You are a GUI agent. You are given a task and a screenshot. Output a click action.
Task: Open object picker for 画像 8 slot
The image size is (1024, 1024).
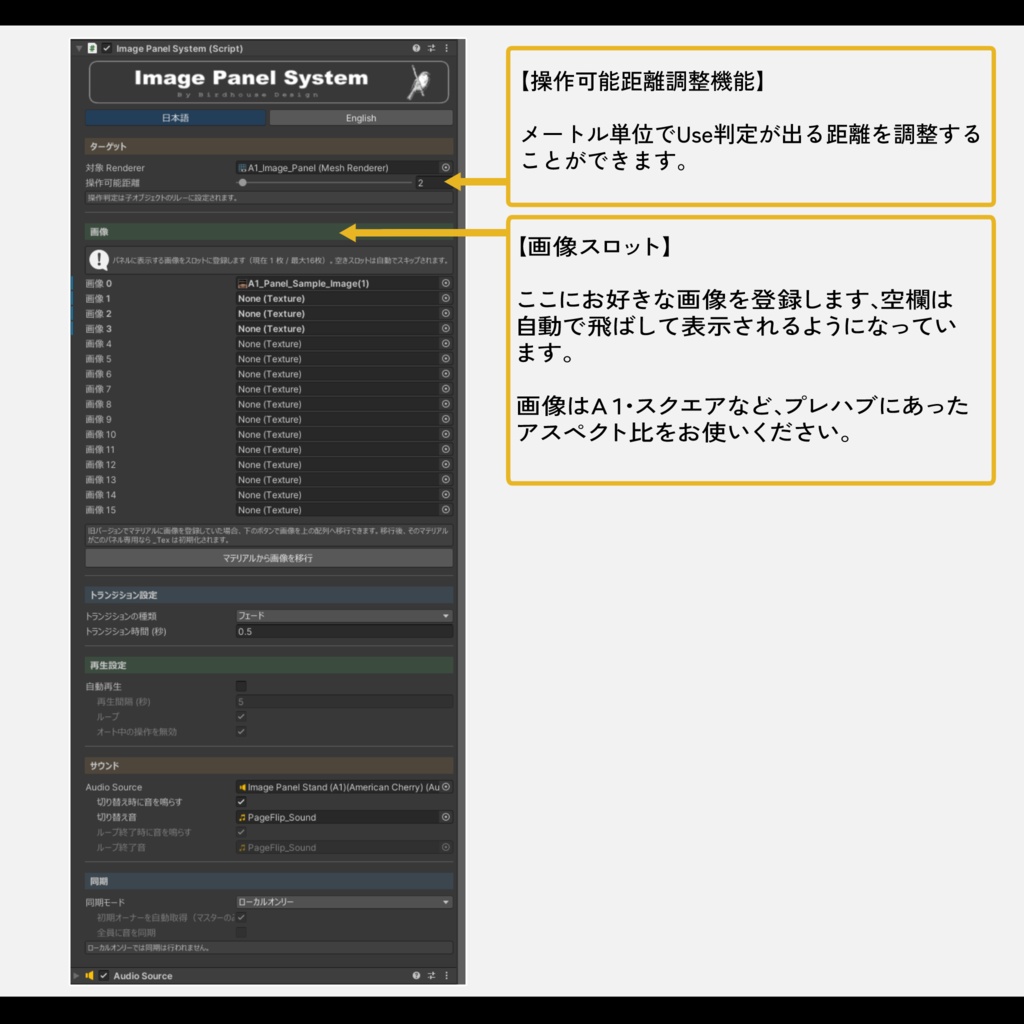446,404
